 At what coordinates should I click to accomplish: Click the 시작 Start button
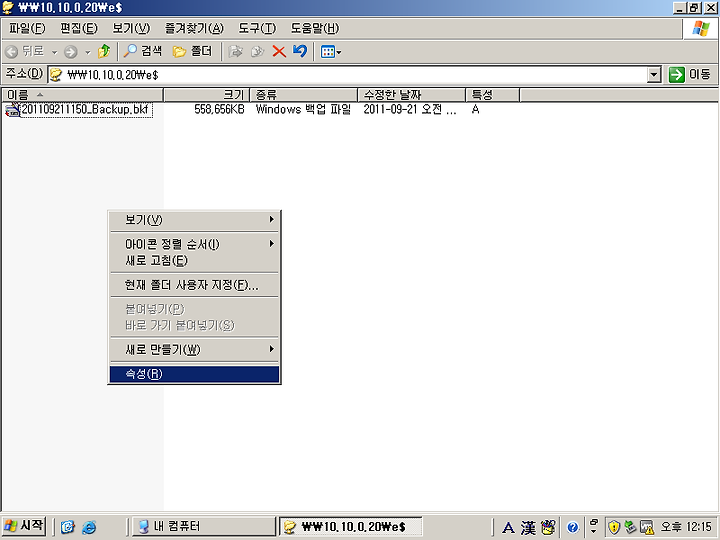24,525
